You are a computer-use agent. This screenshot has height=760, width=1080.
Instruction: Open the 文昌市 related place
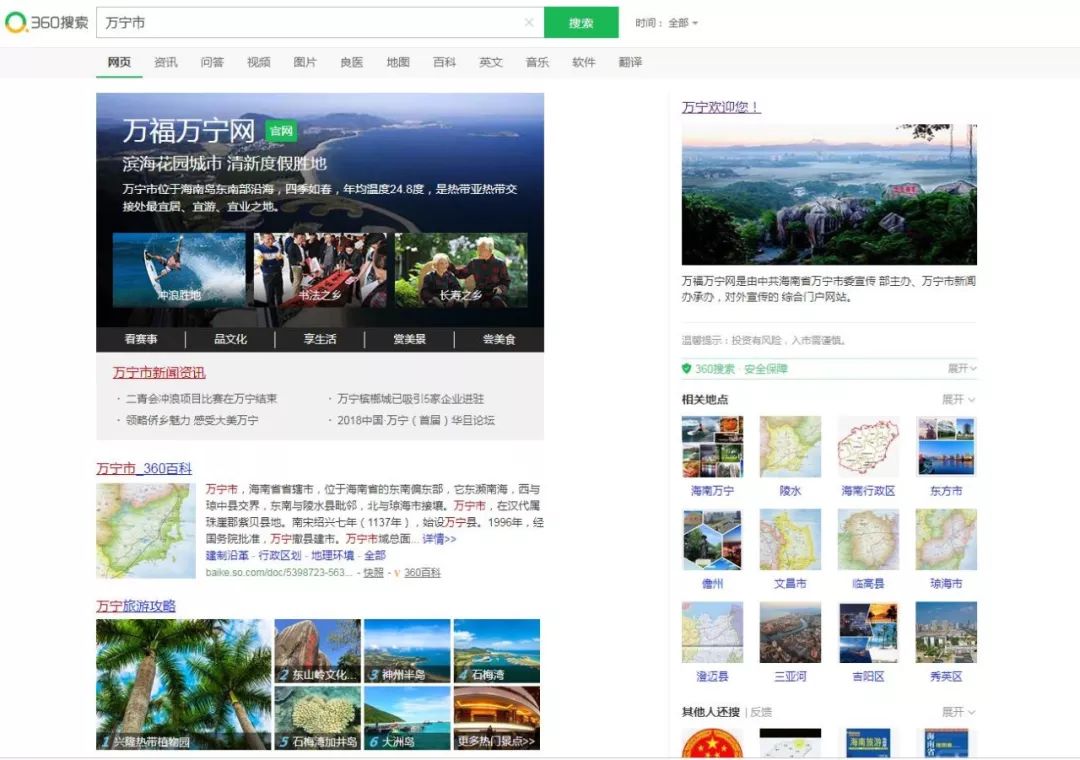[x=790, y=549]
